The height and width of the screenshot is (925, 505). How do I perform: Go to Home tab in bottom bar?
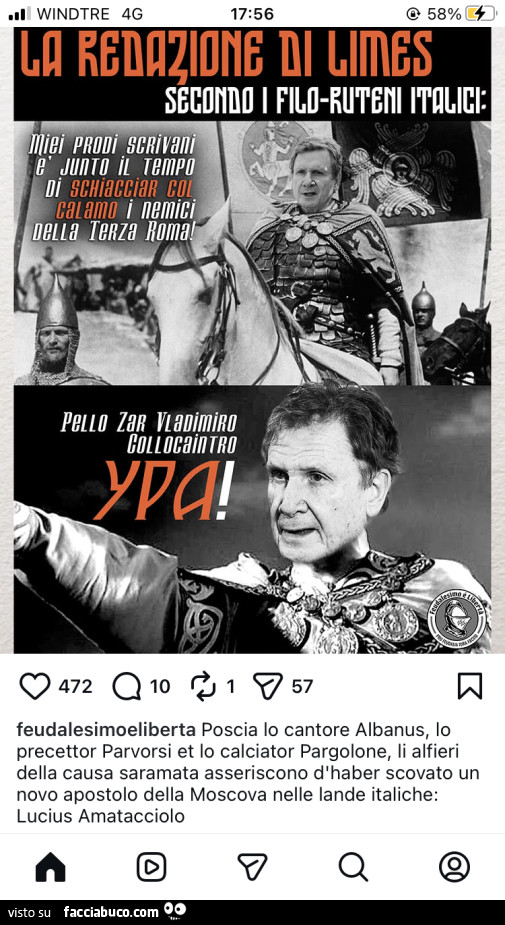51,867
